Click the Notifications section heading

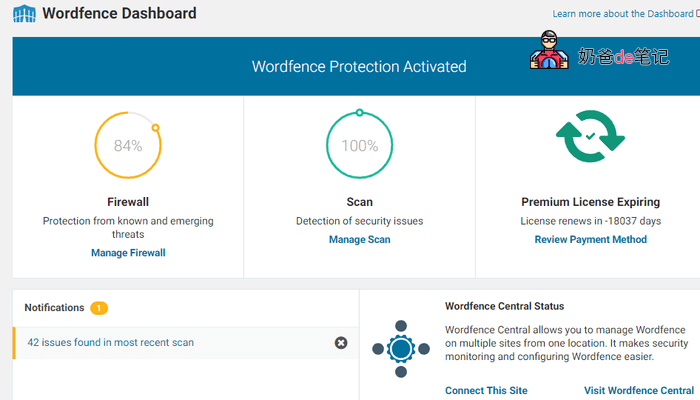click(x=54, y=308)
